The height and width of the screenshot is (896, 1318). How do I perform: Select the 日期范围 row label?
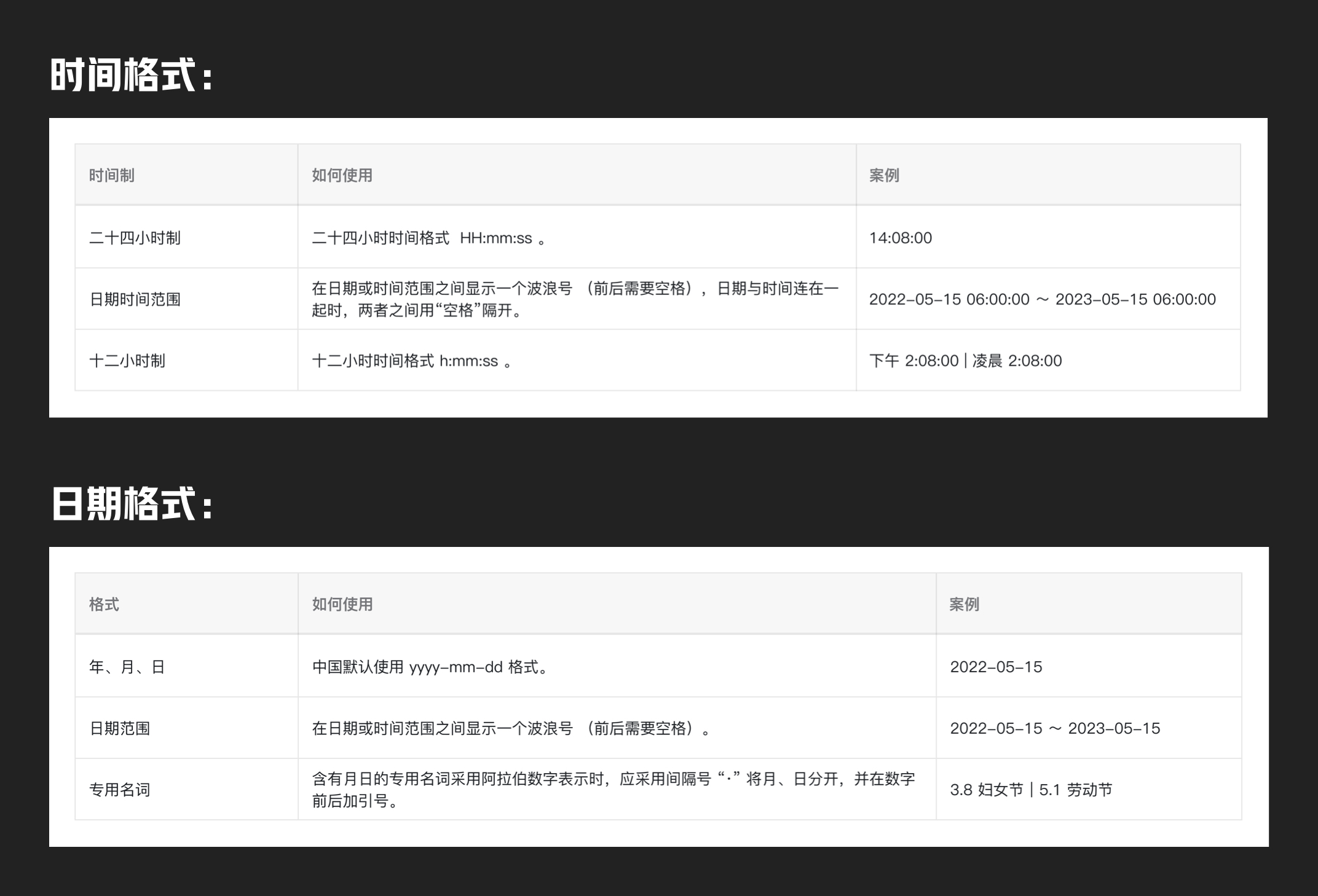(120, 728)
